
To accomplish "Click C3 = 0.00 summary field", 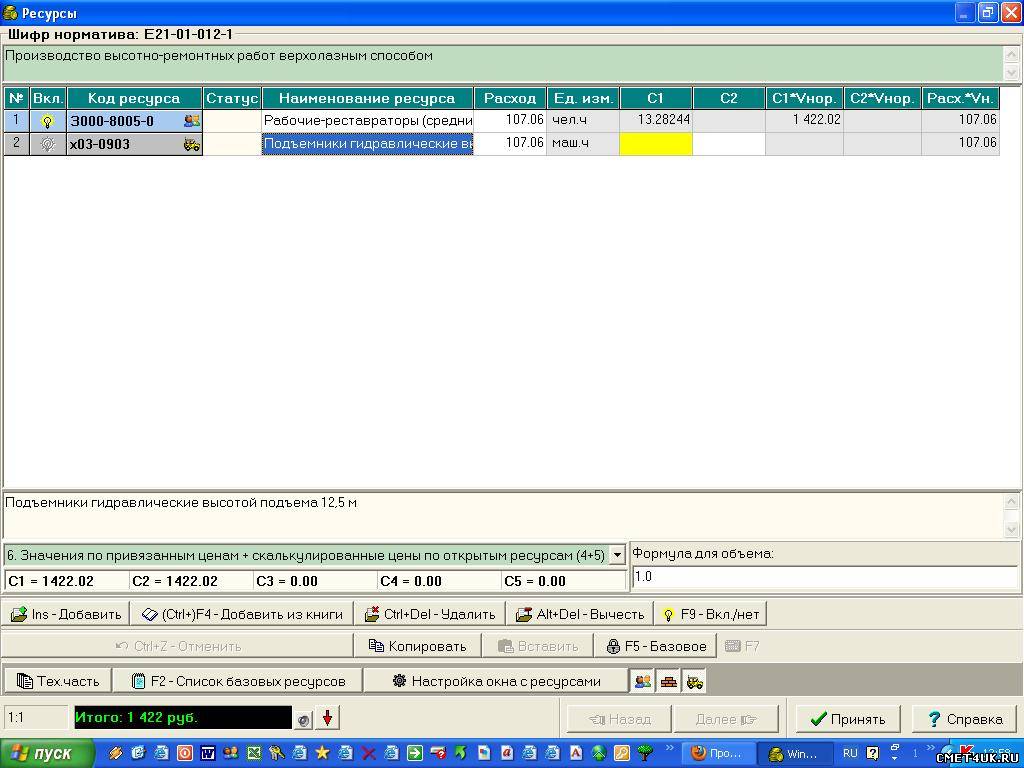I will (314, 581).
